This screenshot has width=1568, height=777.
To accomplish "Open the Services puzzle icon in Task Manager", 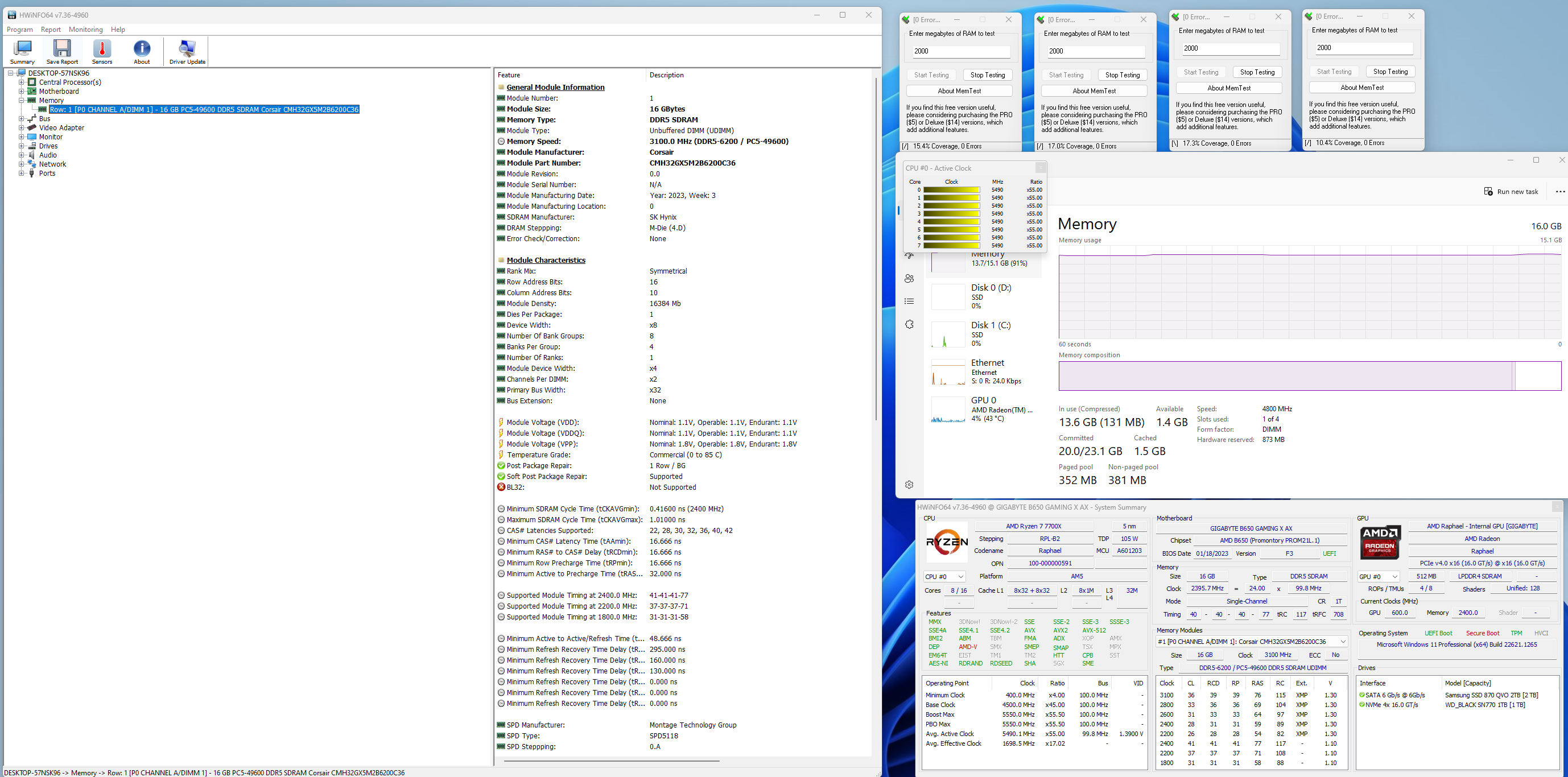I will 909,324.
